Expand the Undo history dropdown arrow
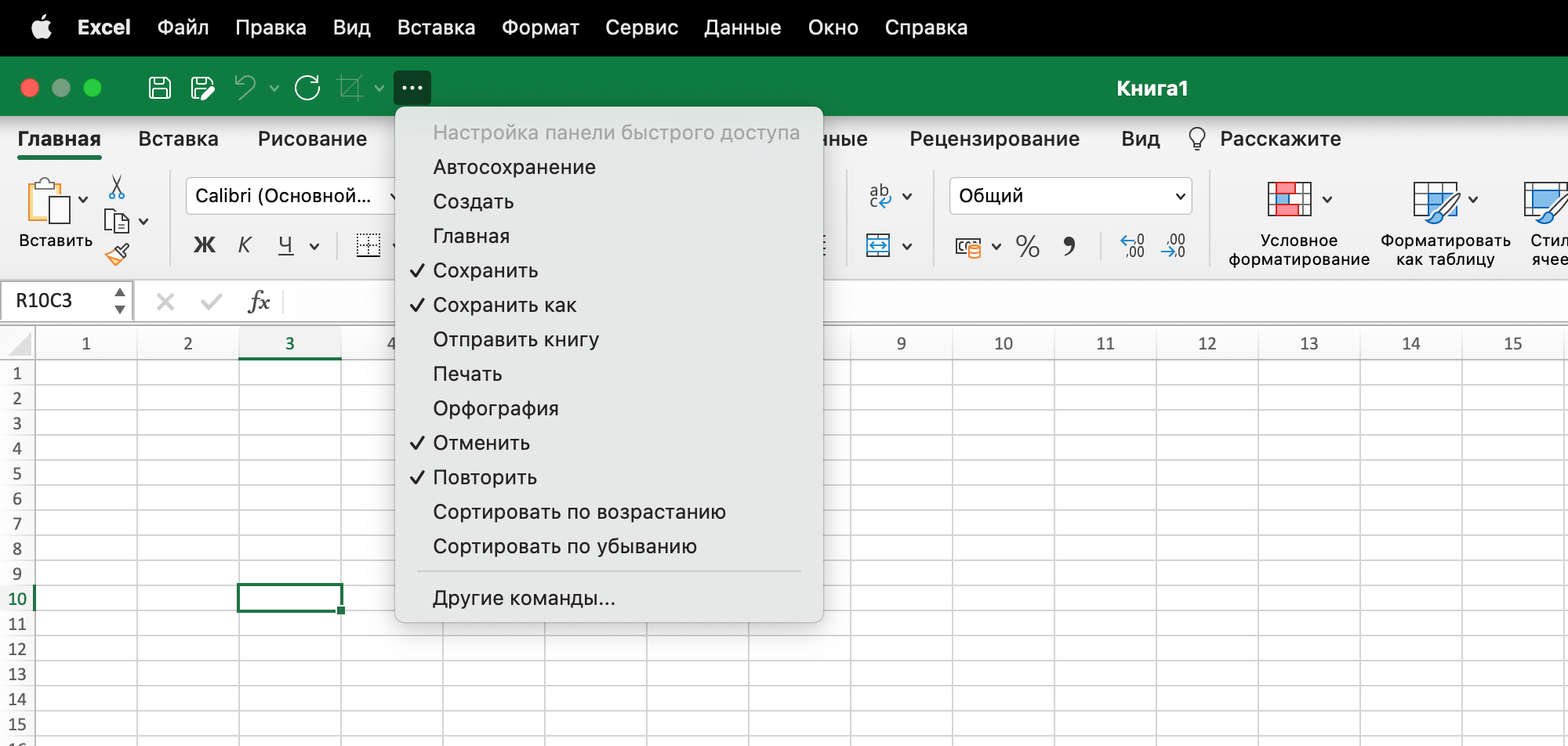1568x746 pixels. (274, 88)
